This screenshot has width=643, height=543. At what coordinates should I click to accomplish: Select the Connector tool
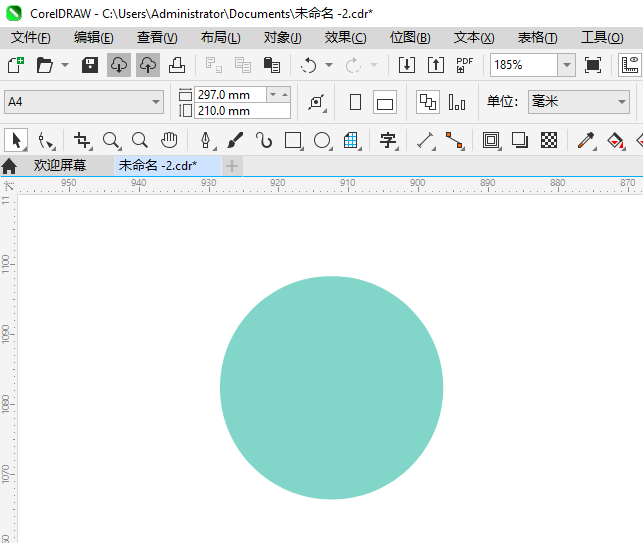tap(454, 140)
